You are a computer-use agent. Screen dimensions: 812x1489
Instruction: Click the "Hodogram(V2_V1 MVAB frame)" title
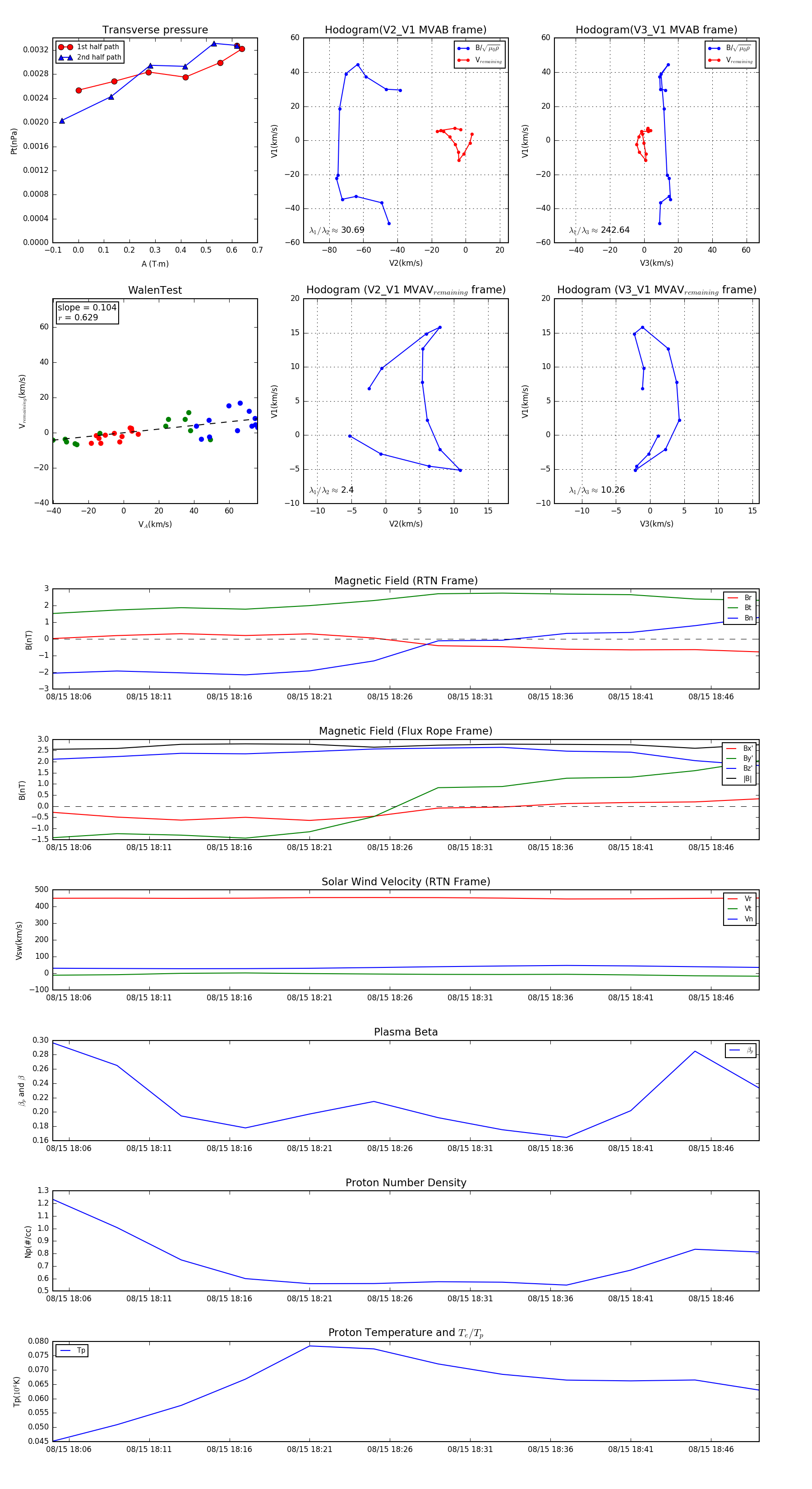coord(406,30)
